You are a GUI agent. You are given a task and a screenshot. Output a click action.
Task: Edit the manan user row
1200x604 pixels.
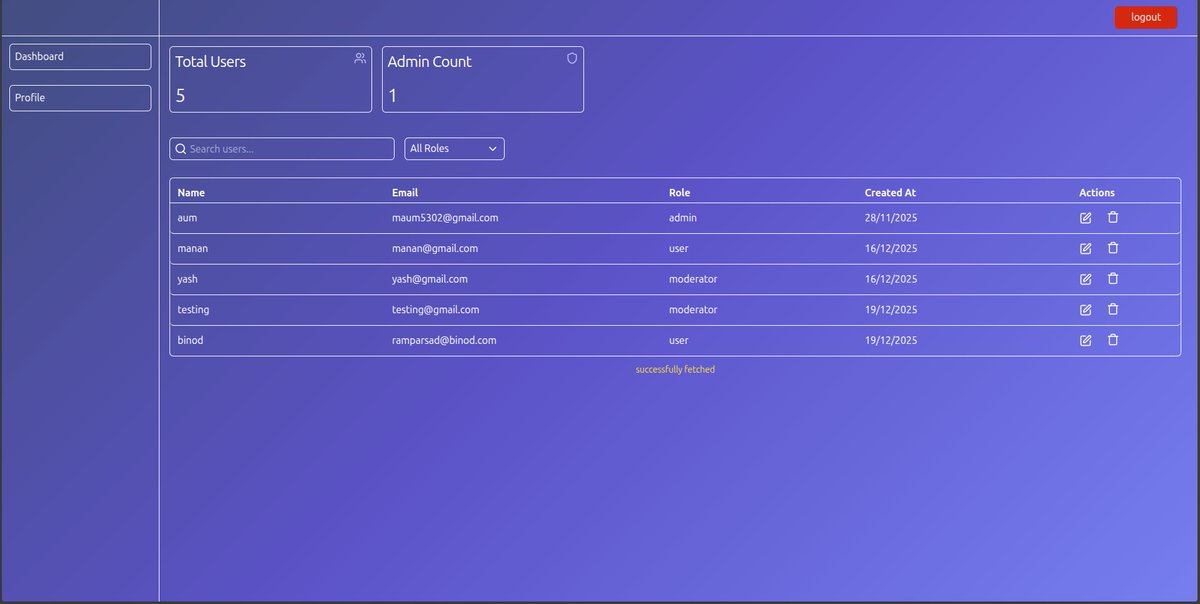(1086, 249)
